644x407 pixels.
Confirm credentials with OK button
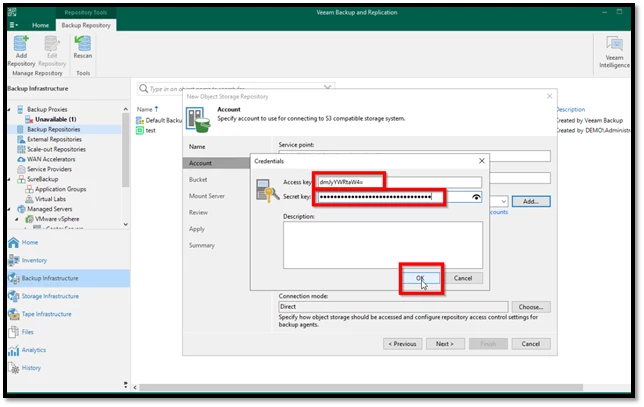click(x=421, y=278)
